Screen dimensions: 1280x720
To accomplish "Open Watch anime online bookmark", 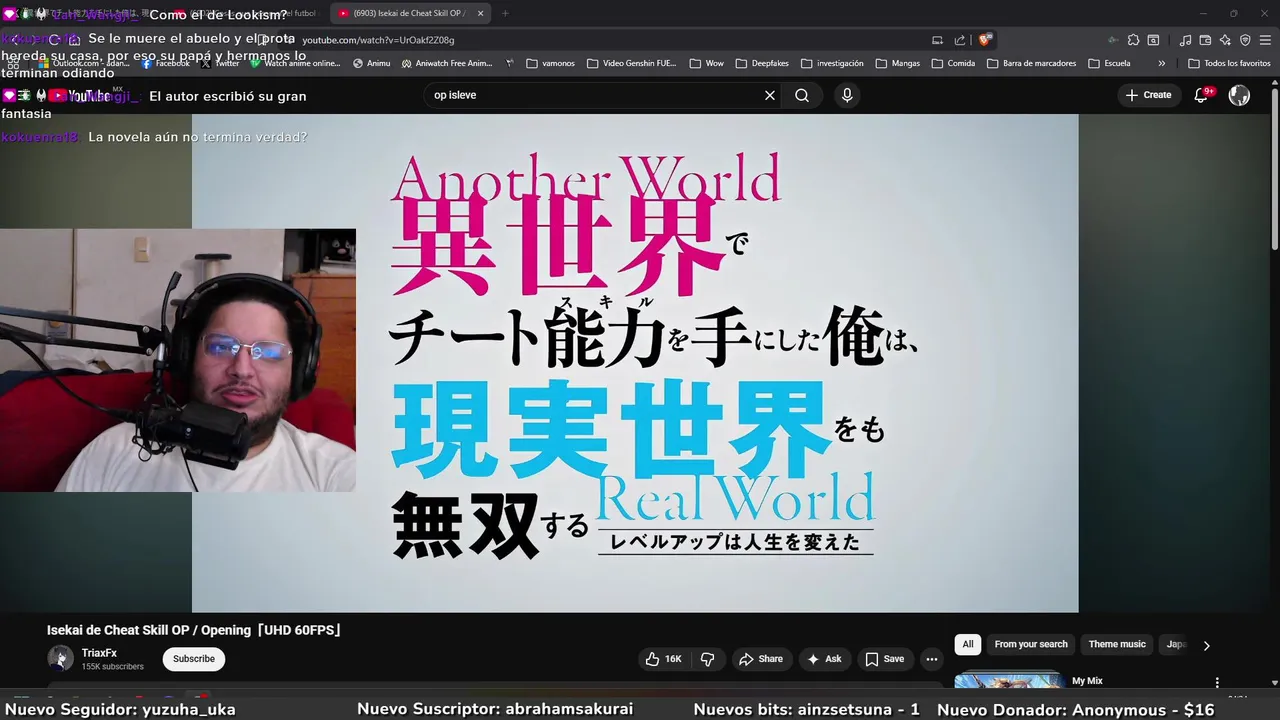I will click(296, 63).
